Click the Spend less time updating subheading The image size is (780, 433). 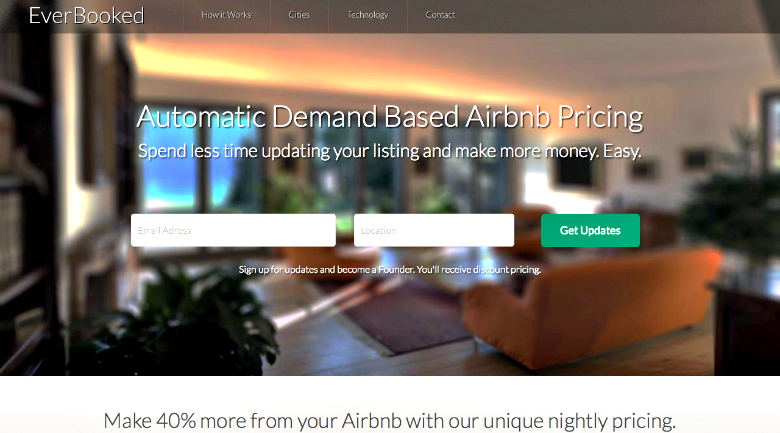[x=390, y=151]
